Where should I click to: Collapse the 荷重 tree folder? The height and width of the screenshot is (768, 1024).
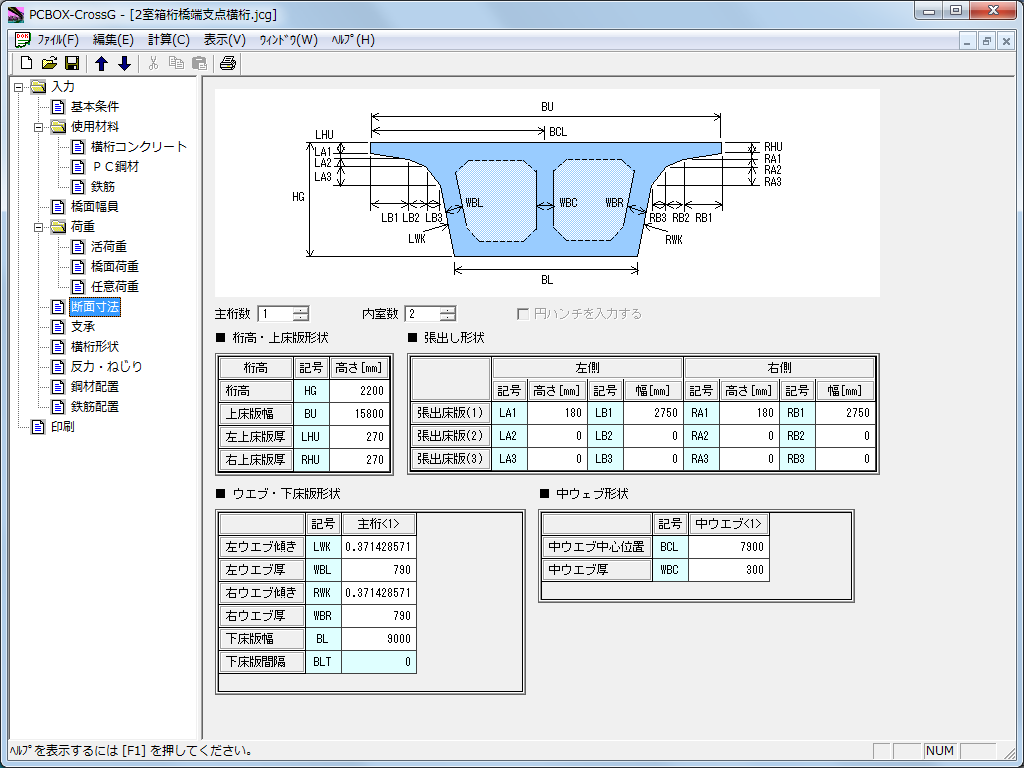tap(38, 227)
